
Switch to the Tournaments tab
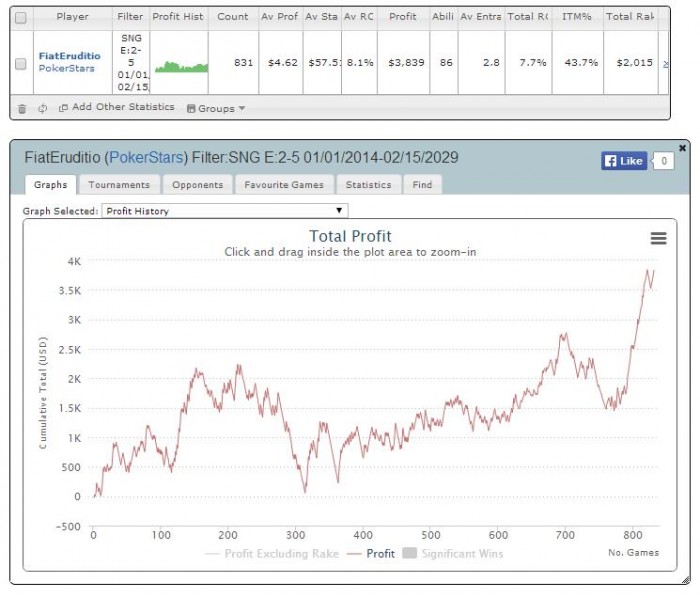click(x=119, y=185)
